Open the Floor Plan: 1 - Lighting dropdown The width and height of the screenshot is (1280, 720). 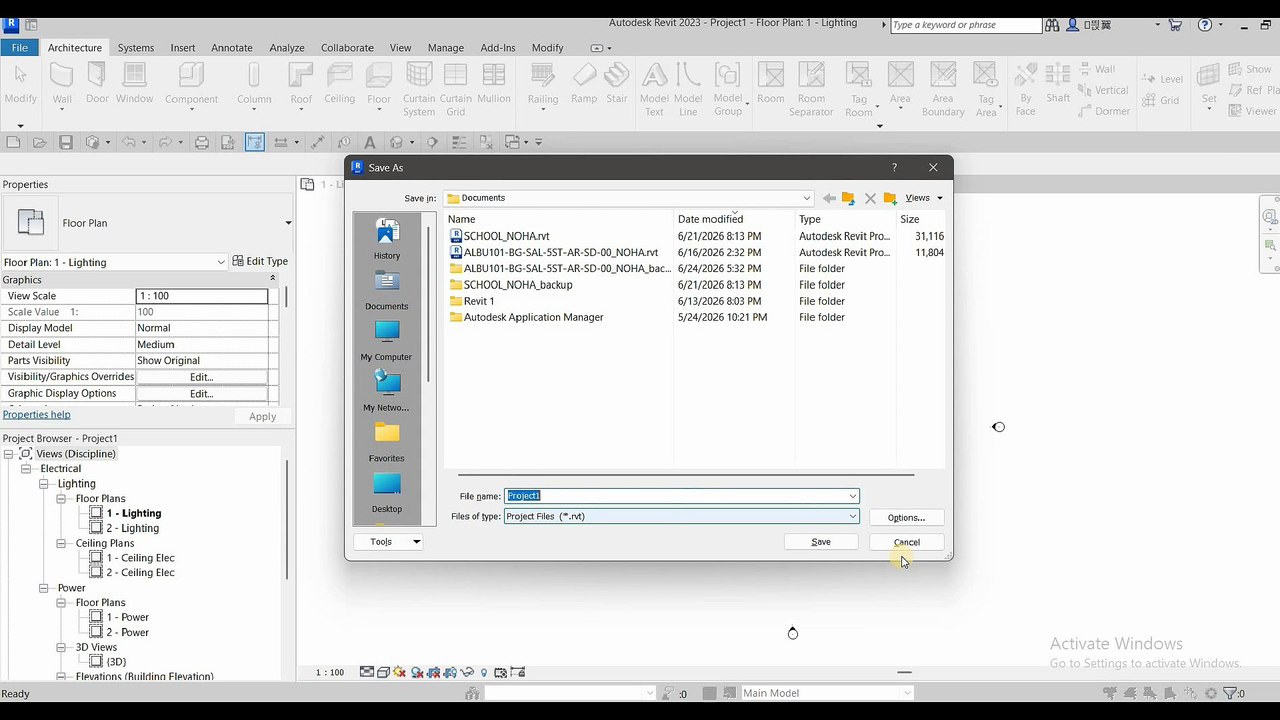click(221, 262)
